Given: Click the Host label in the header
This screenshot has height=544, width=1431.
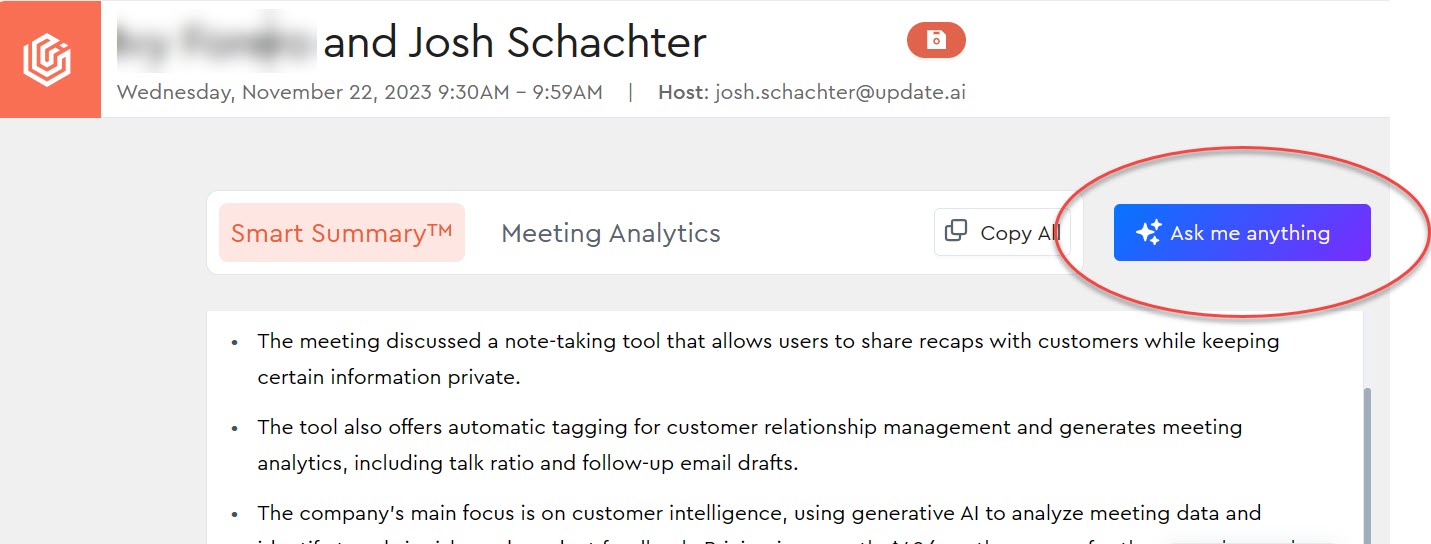Looking at the screenshot, I should 683,93.
